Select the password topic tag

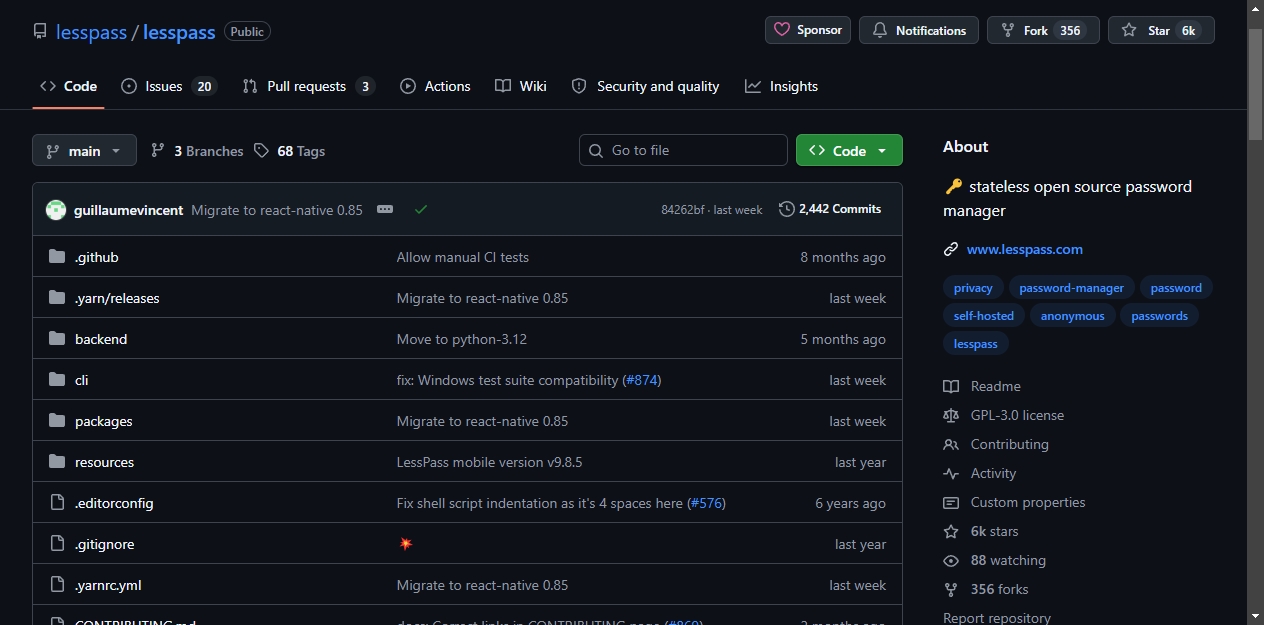1176,288
